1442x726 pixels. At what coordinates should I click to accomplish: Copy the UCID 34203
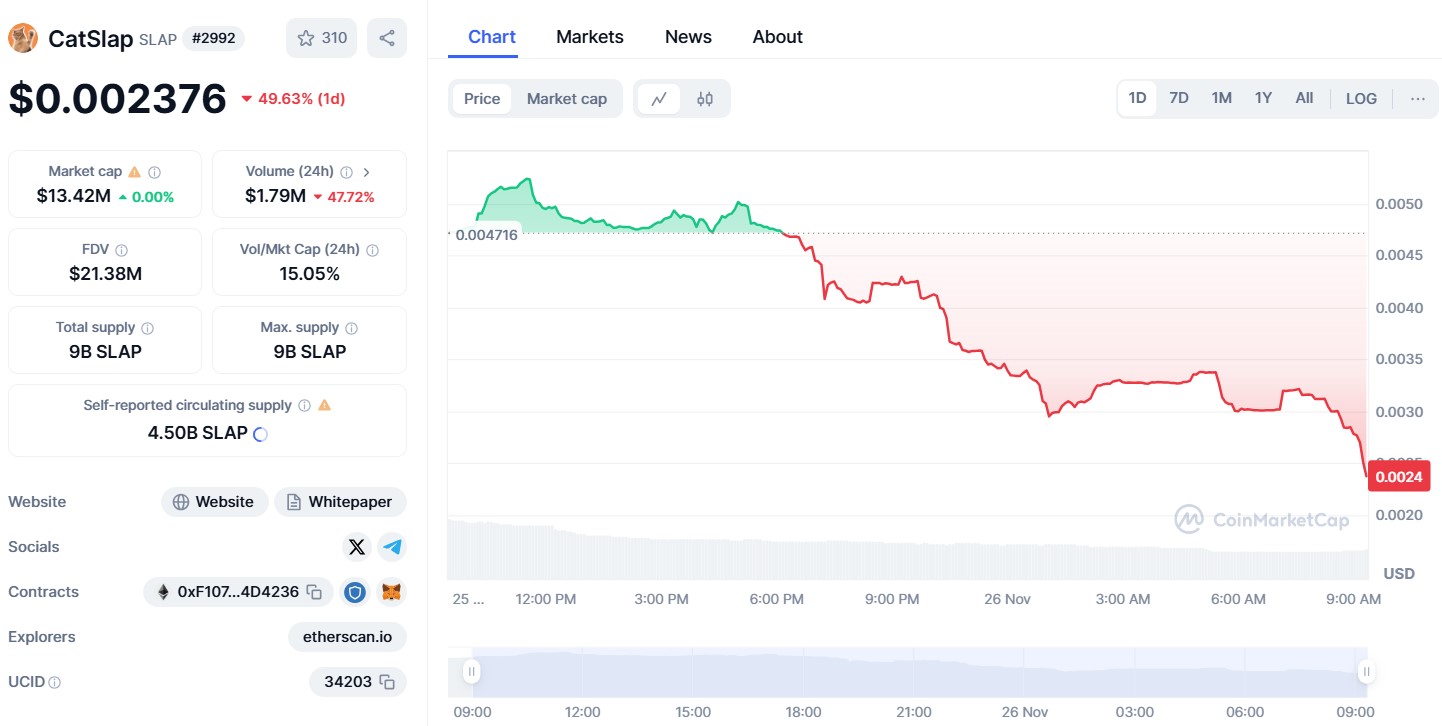[387, 682]
